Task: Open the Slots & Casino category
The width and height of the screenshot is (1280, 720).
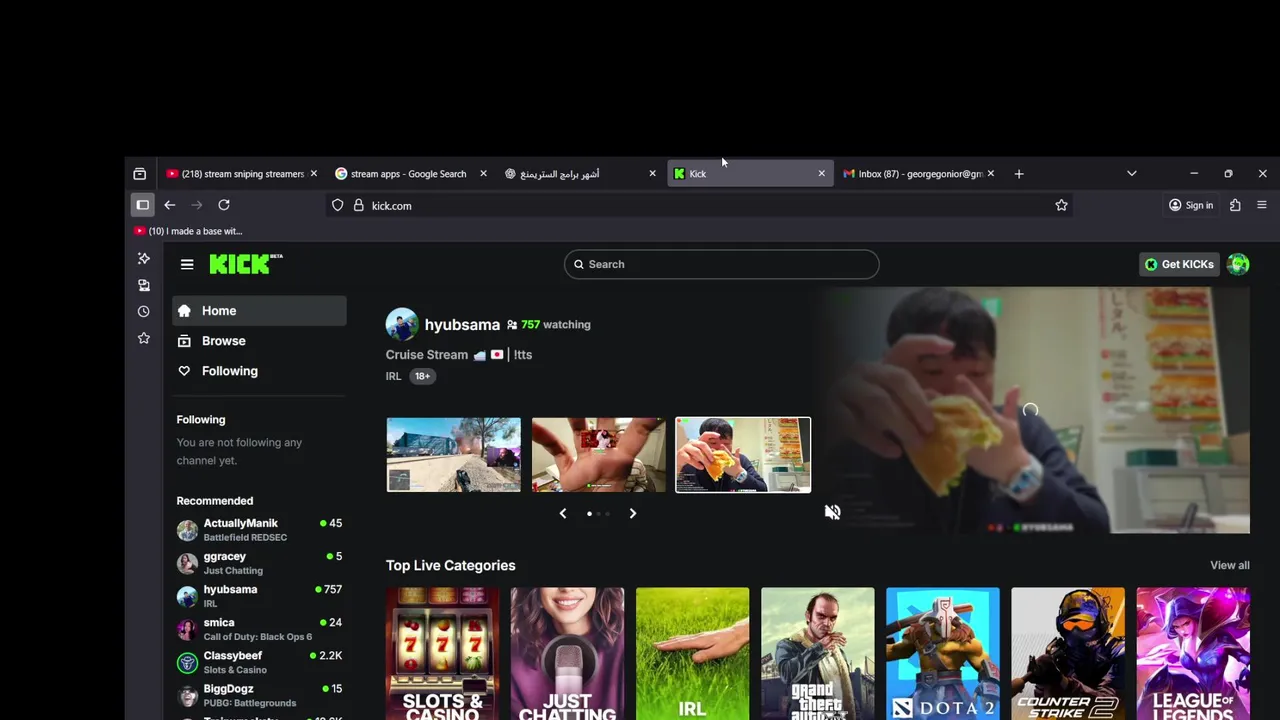Action: tap(442, 654)
